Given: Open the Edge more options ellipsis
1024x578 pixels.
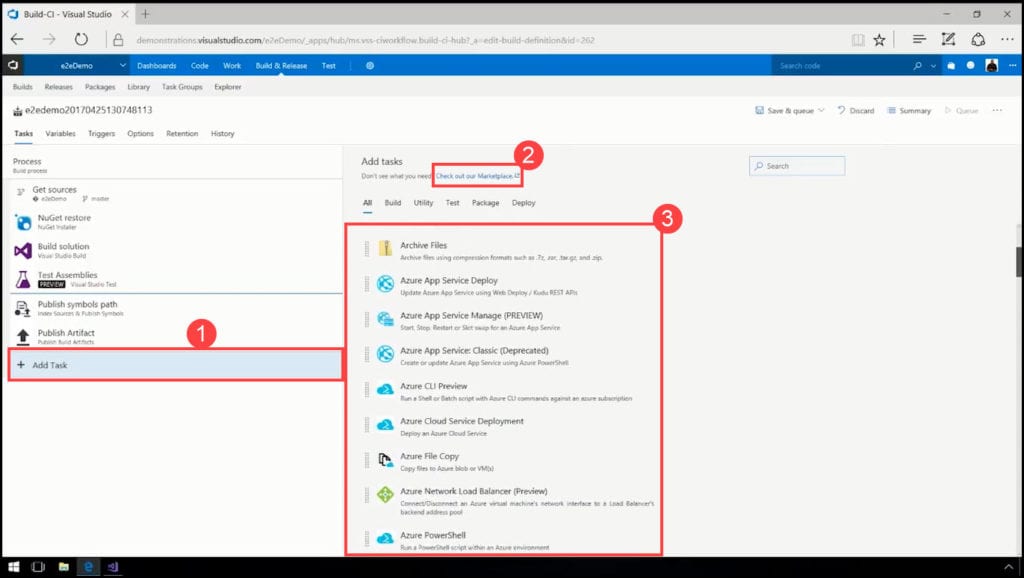Looking at the screenshot, I should (x=1008, y=40).
